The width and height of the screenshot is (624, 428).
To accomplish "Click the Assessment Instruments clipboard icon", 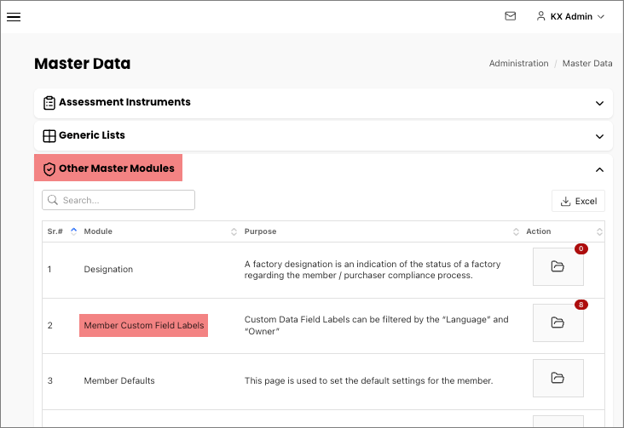I will click(x=49, y=103).
